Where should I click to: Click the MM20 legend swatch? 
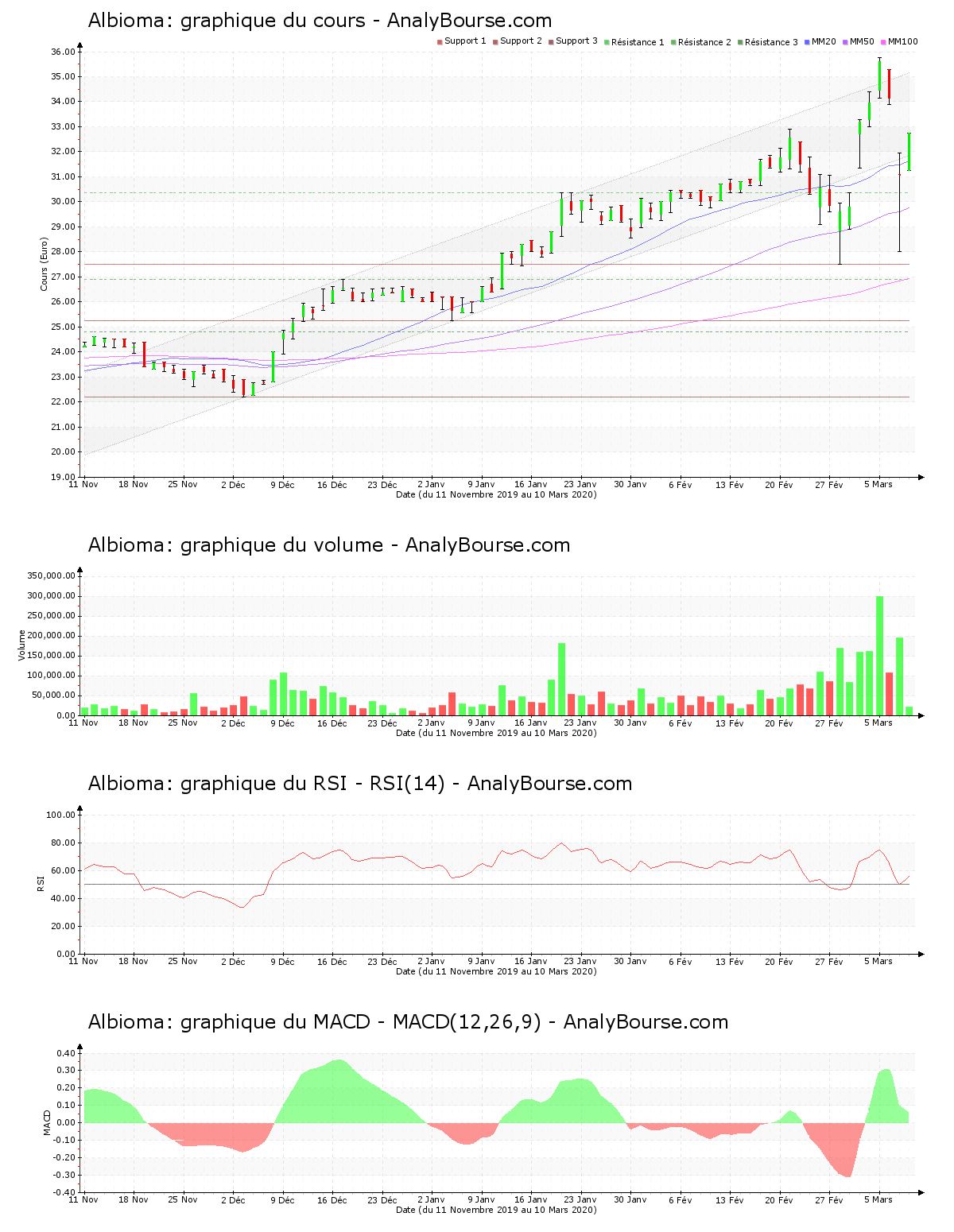pyautogui.click(x=807, y=42)
